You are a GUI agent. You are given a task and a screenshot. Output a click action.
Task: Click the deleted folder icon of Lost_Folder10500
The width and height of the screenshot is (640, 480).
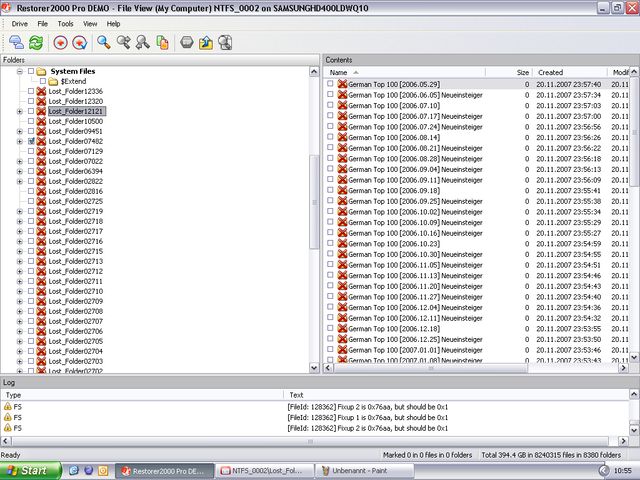click(41, 121)
